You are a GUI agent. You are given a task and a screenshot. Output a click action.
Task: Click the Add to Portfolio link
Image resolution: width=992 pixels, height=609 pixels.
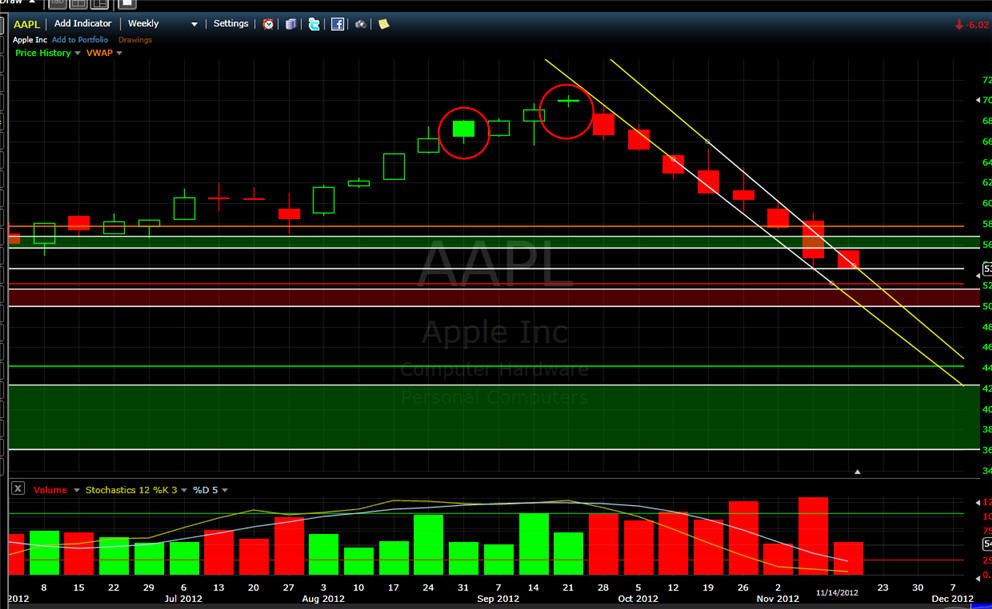pyautogui.click(x=80, y=39)
